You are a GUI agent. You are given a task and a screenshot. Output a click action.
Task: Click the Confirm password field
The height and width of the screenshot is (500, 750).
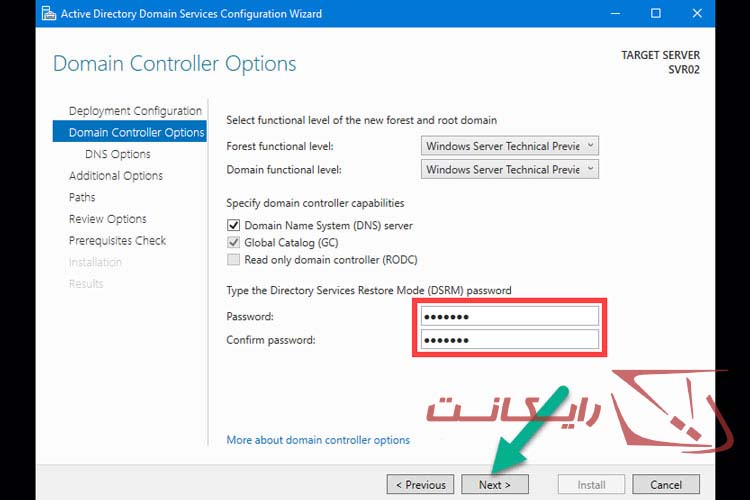[507, 340]
